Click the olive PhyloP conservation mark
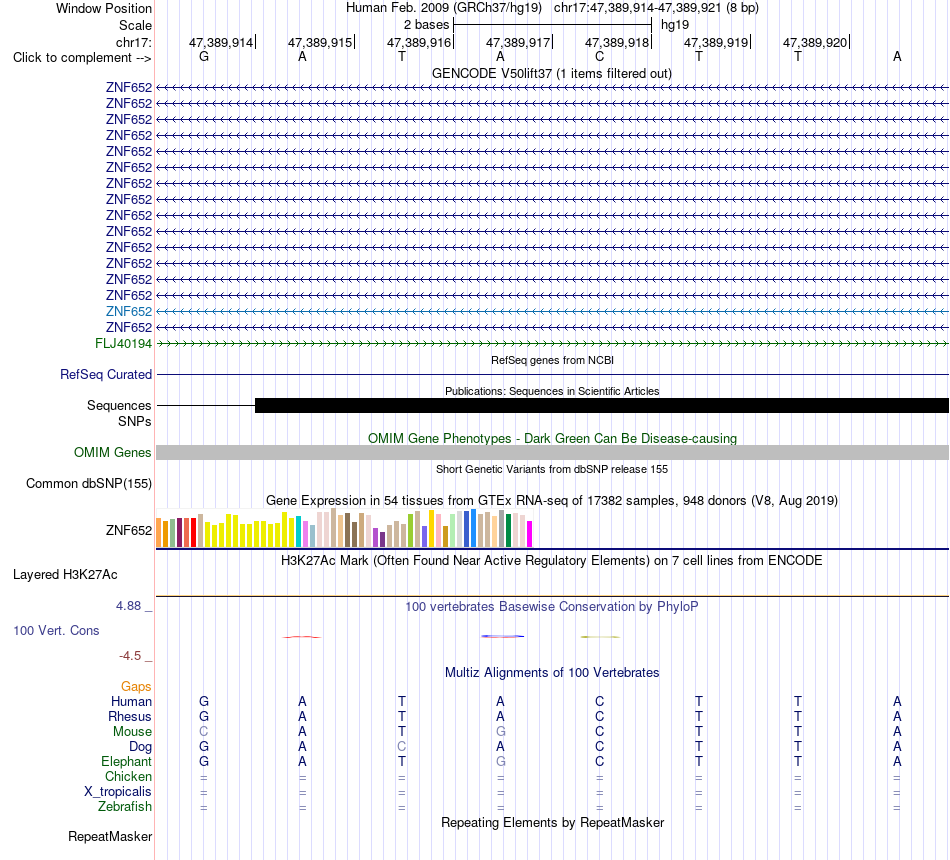 point(600,637)
